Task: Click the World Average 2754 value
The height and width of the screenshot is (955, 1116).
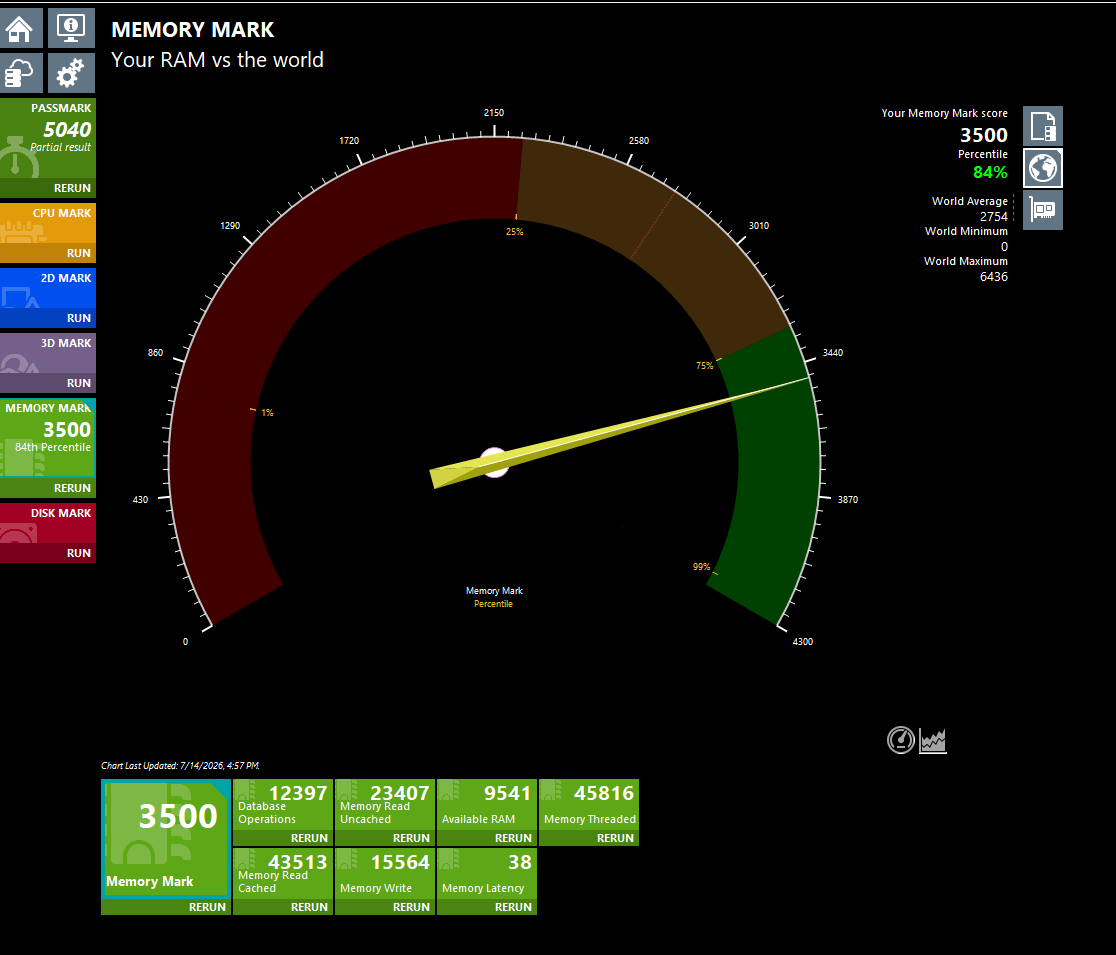Action: (x=994, y=216)
